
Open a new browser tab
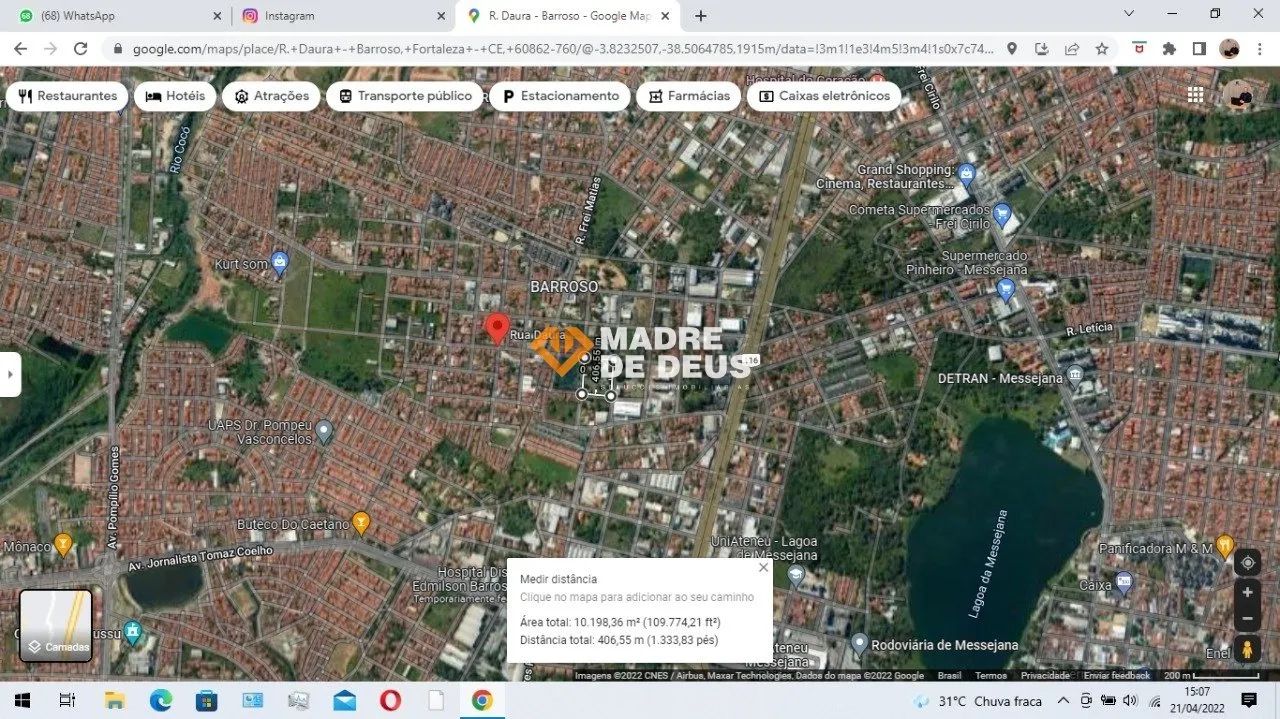(x=701, y=16)
